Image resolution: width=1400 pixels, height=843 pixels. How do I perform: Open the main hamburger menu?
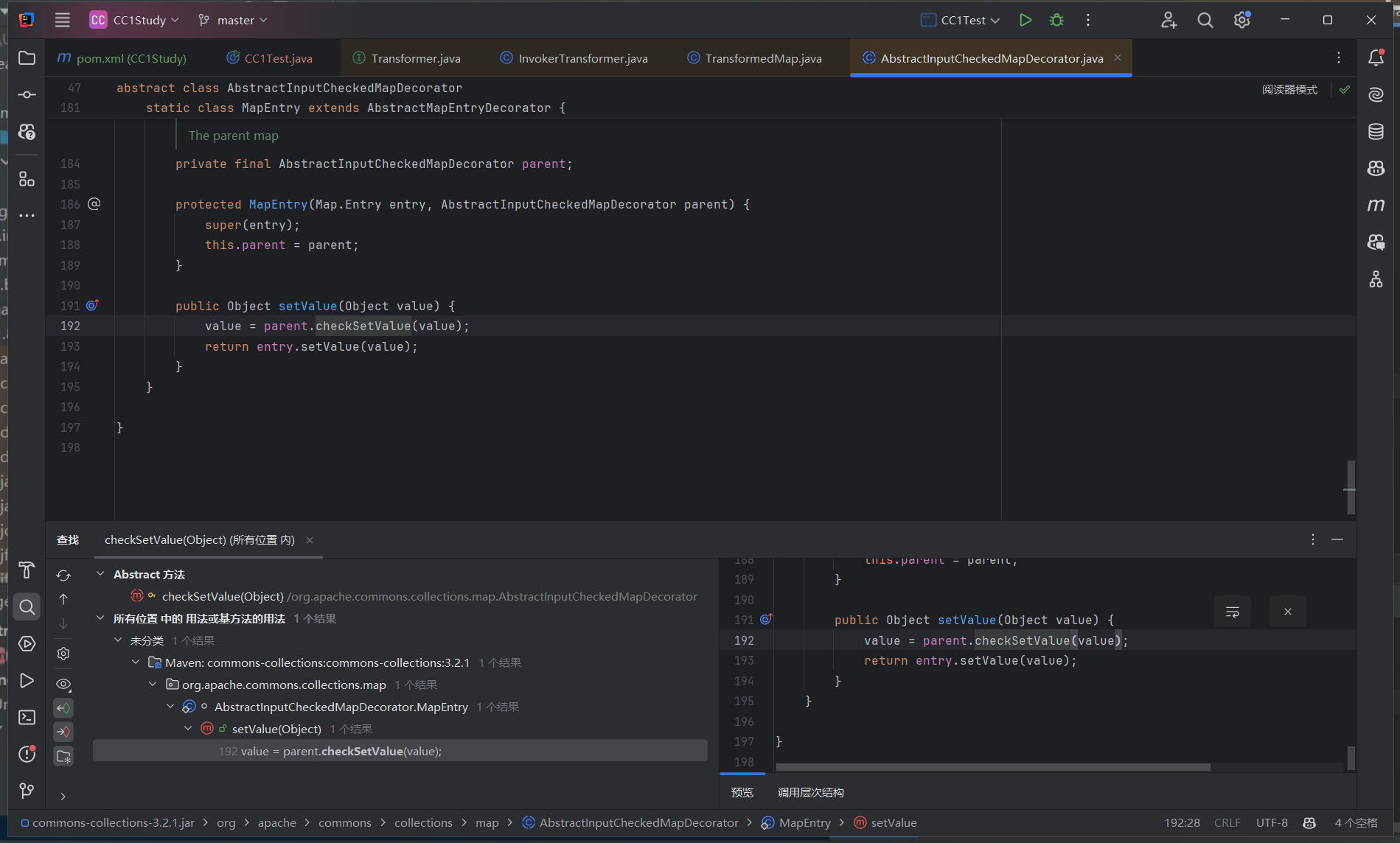point(63,20)
